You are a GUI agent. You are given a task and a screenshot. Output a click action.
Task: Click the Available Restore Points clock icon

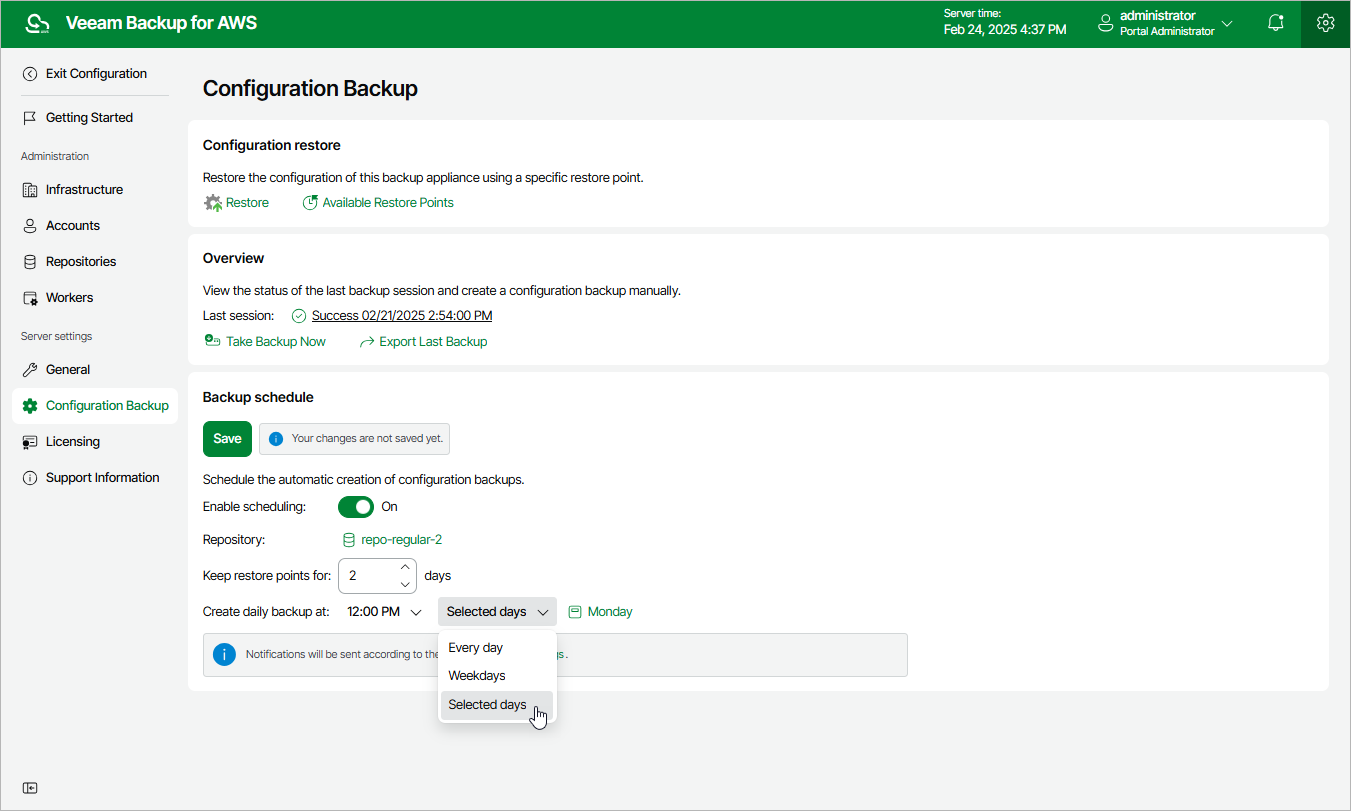[310, 203]
